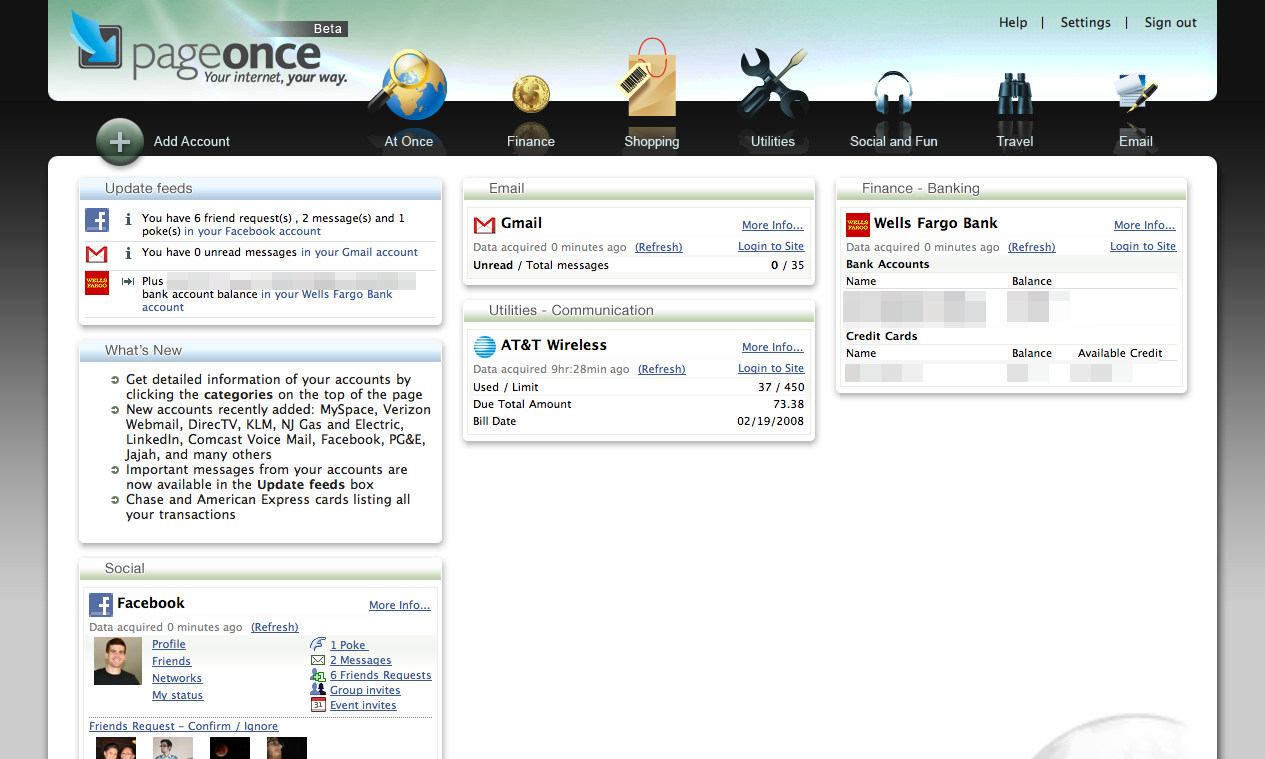The width and height of the screenshot is (1265, 759).
Task: Click Login to Site for Wells Fargo
Action: [1143, 246]
